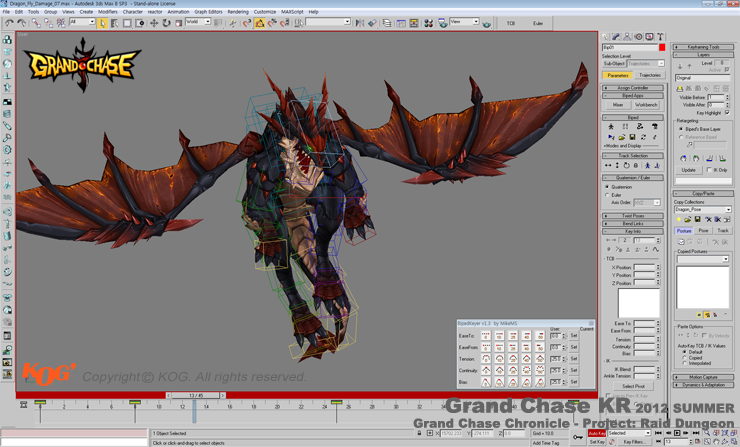Click the Create Collection star icon
The height and width of the screenshot is (447, 740).
[679, 219]
